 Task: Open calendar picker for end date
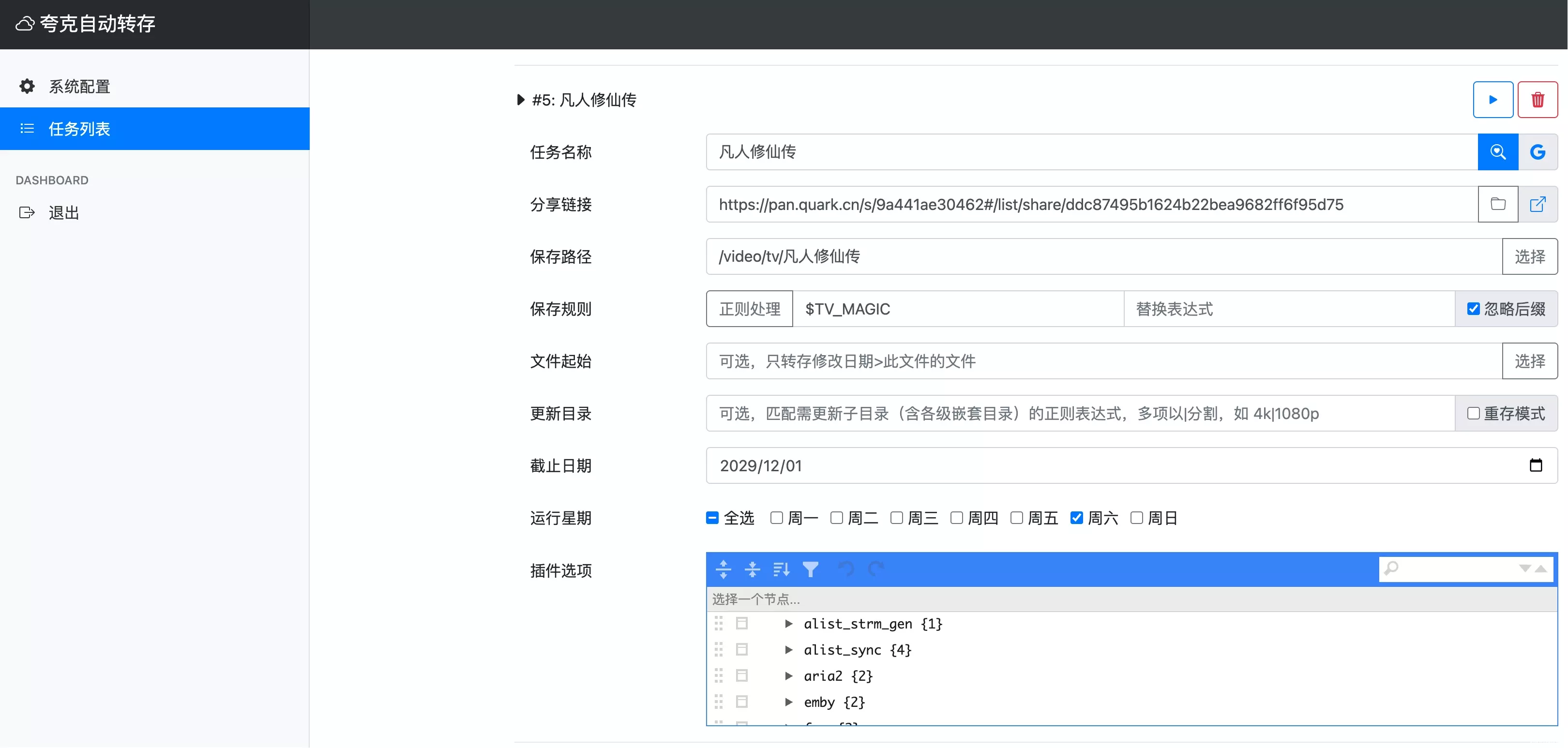1536,465
